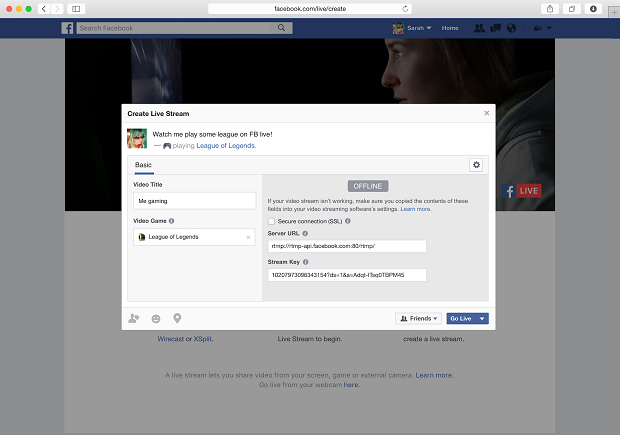Open the Wirecast link

point(171,339)
